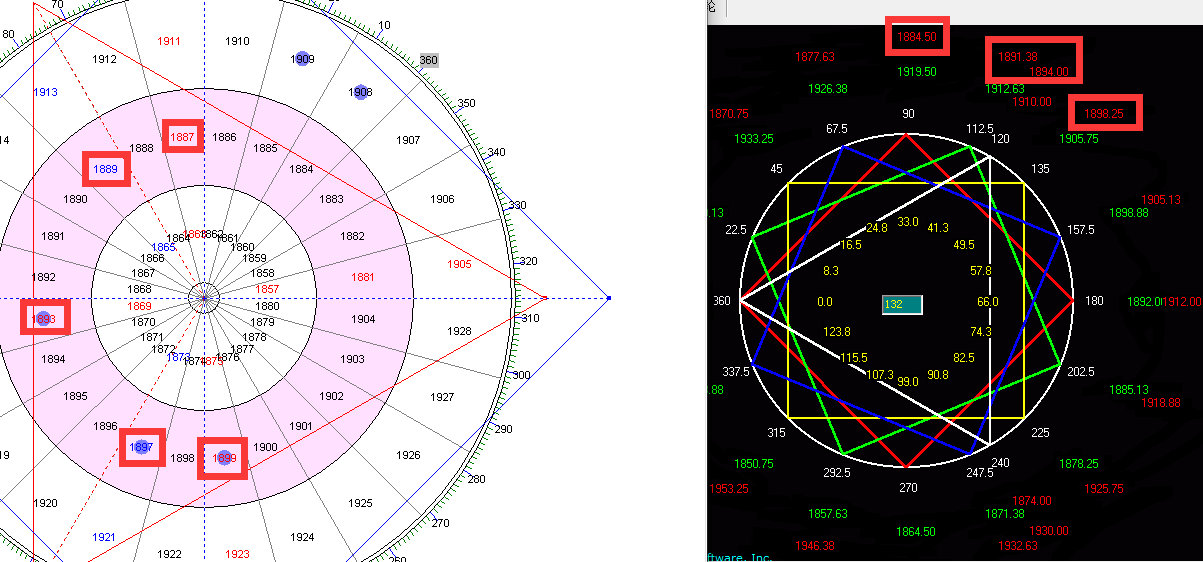The height and width of the screenshot is (562, 1203).
Task: Click the red 1857 cell in the inner ring
Action: tap(267, 289)
